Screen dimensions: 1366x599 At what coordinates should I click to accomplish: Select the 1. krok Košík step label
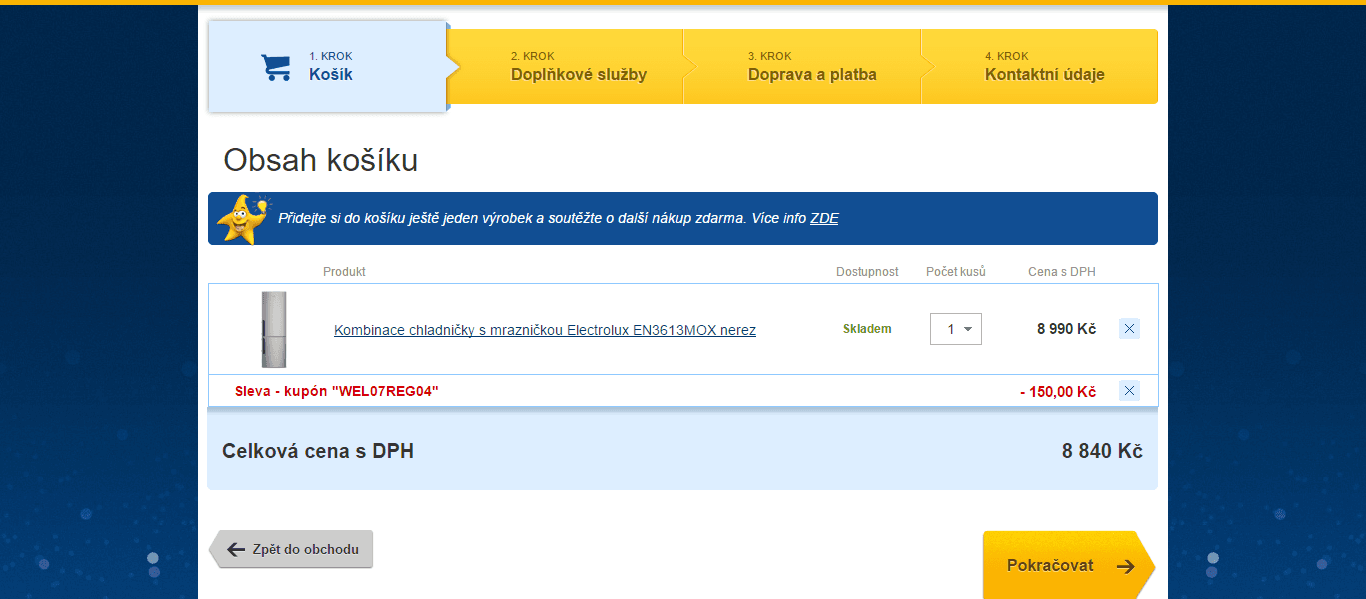[331, 67]
